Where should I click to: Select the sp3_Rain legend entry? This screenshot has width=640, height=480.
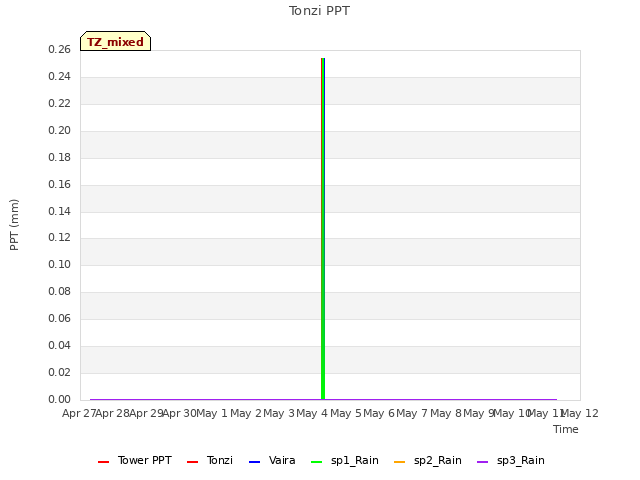tap(511, 460)
